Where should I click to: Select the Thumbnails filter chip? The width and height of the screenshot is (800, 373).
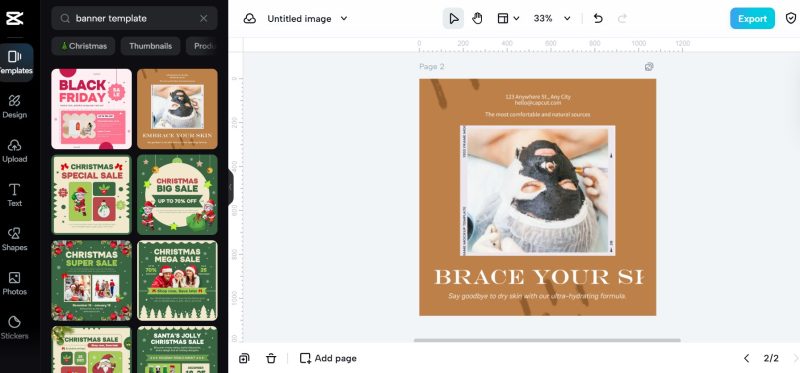point(151,46)
